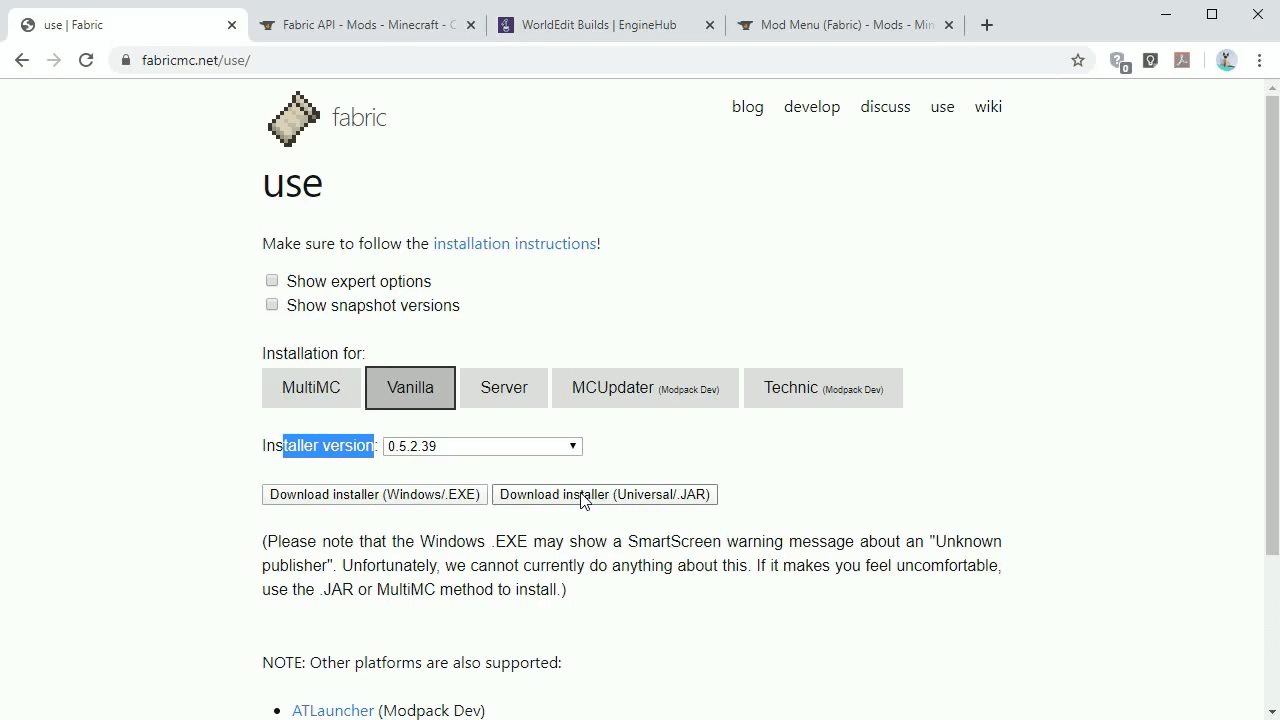Select MultiMC installation option

311,388
